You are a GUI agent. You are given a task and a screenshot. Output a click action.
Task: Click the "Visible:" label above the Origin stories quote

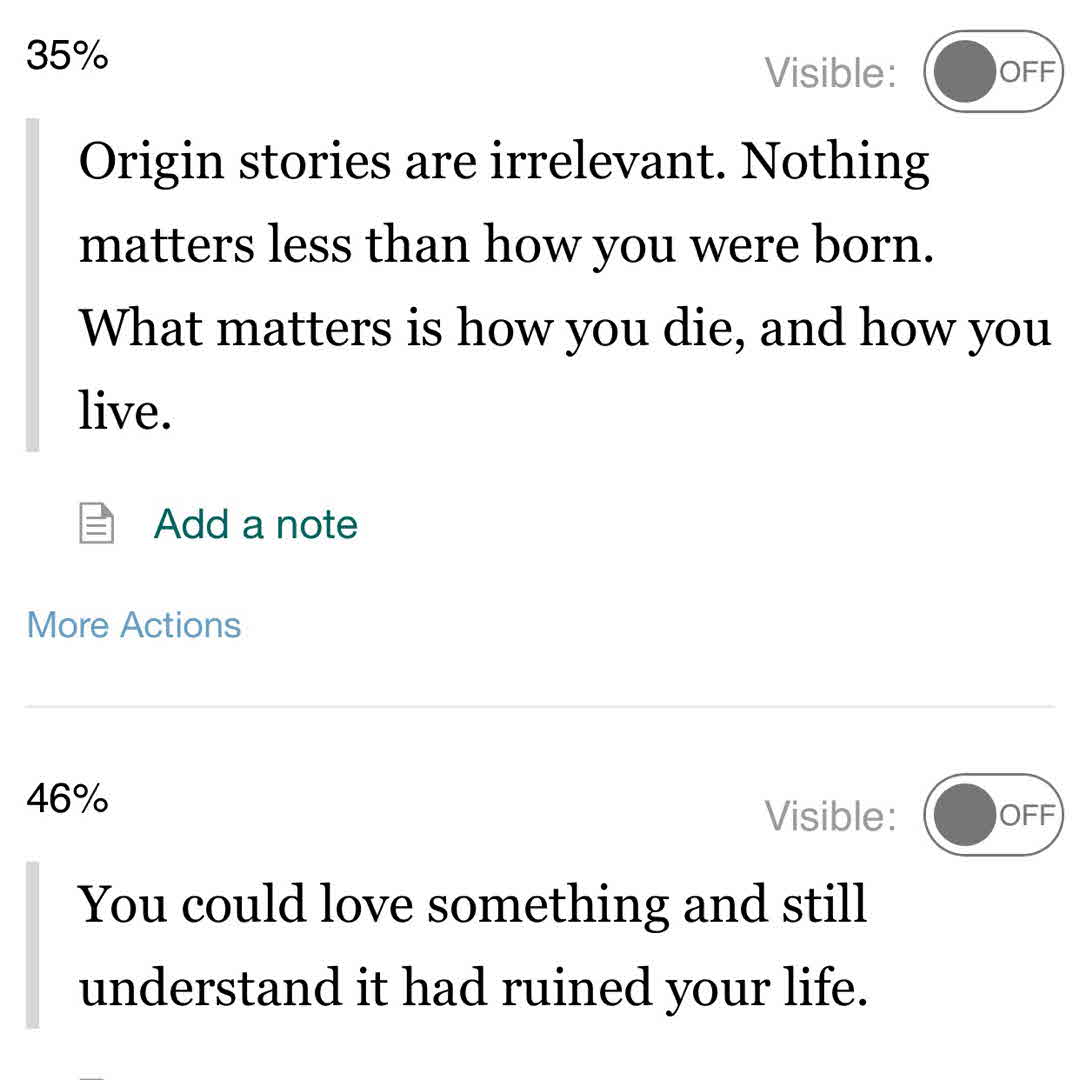pyautogui.click(x=830, y=73)
